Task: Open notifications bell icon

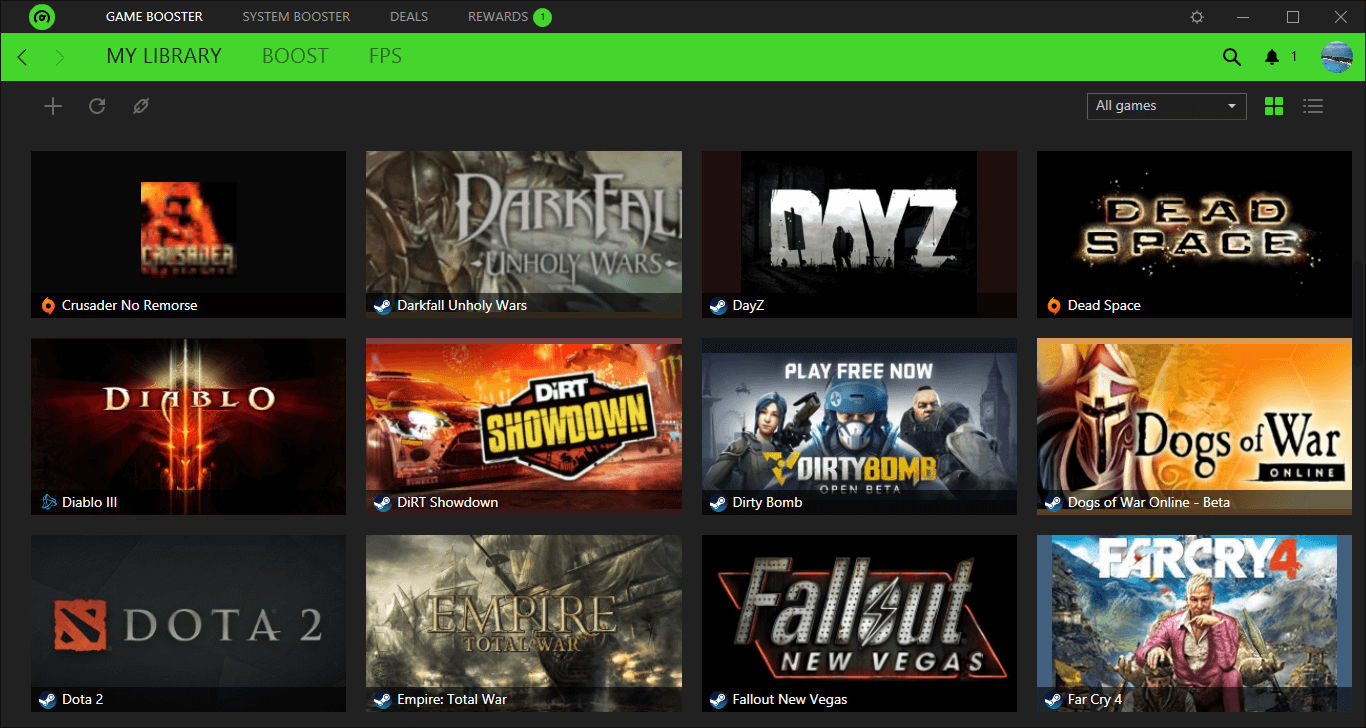Action: pyautogui.click(x=1272, y=57)
